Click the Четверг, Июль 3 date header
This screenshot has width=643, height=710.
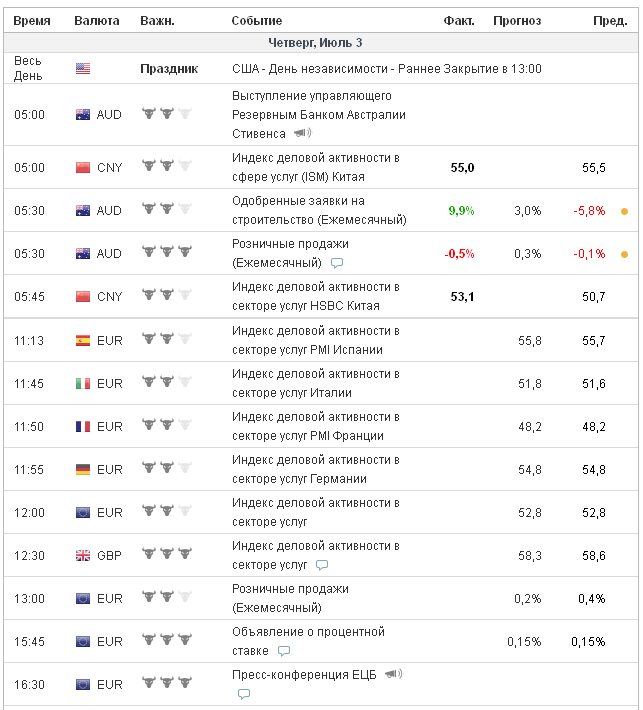315,42
